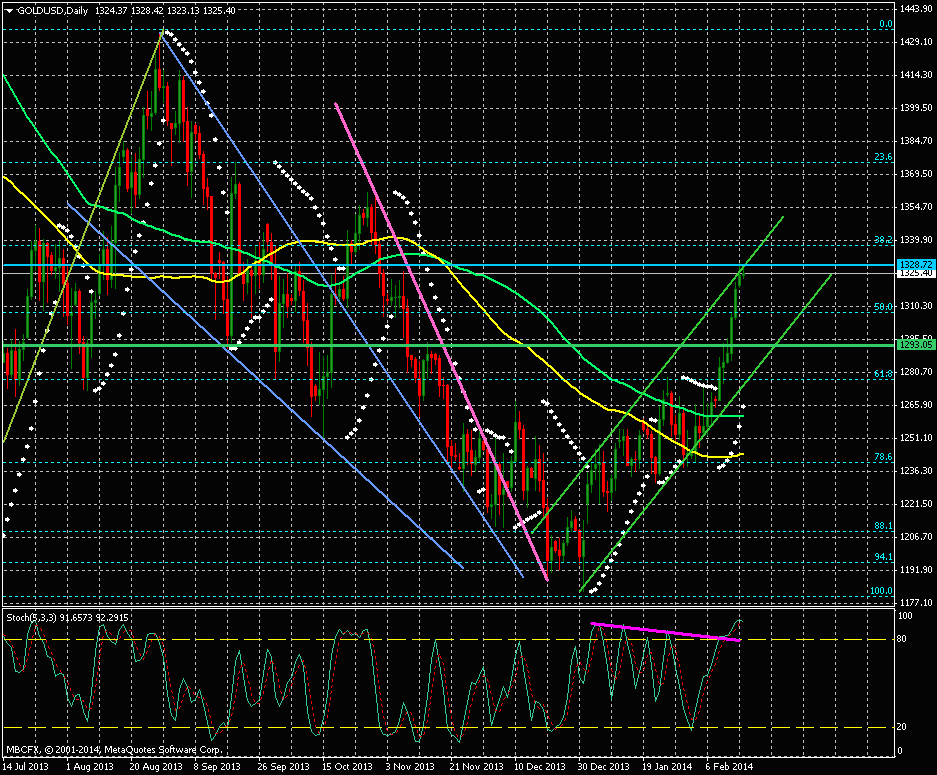Click the Fibonacci 23.6 level label
The image size is (937, 775).
(x=884, y=157)
